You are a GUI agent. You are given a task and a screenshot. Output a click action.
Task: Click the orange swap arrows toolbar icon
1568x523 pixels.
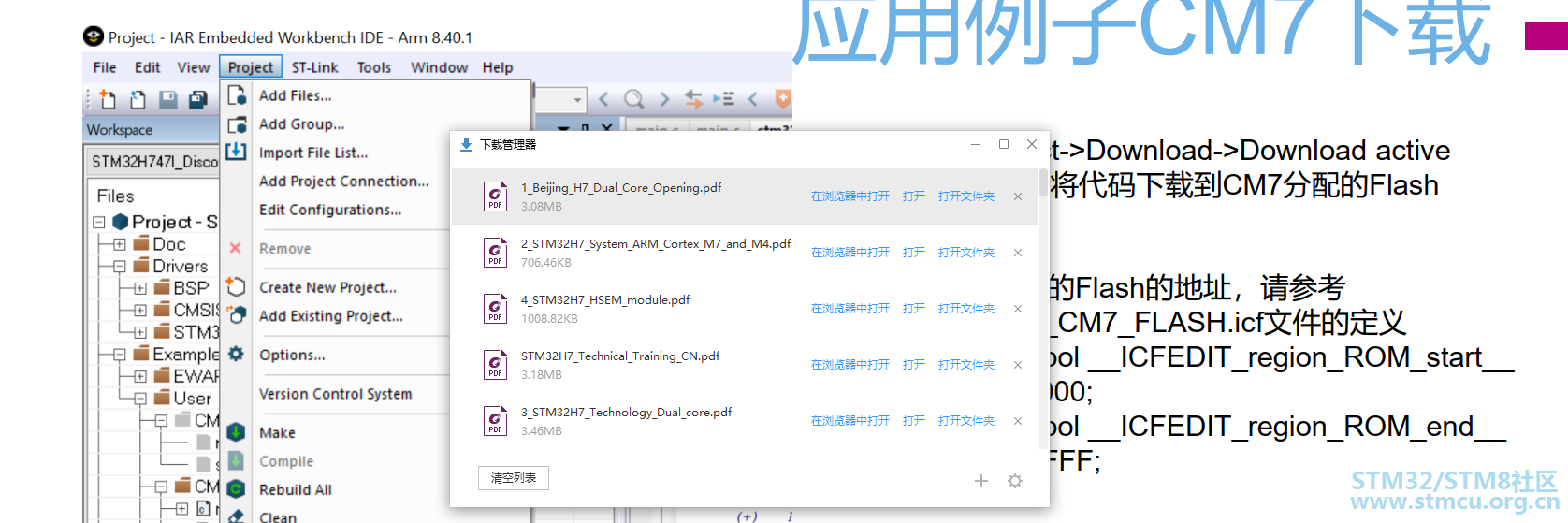click(693, 98)
